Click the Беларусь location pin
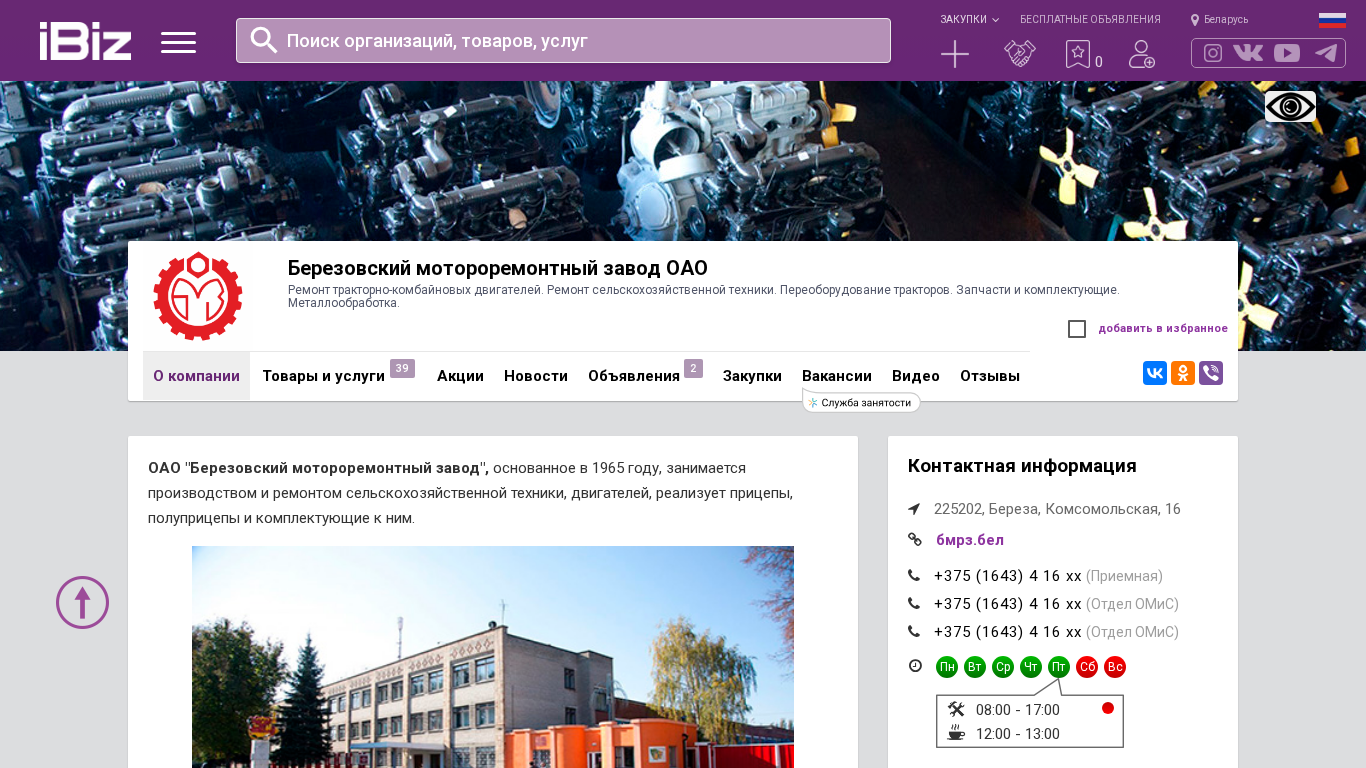 pos(1195,20)
